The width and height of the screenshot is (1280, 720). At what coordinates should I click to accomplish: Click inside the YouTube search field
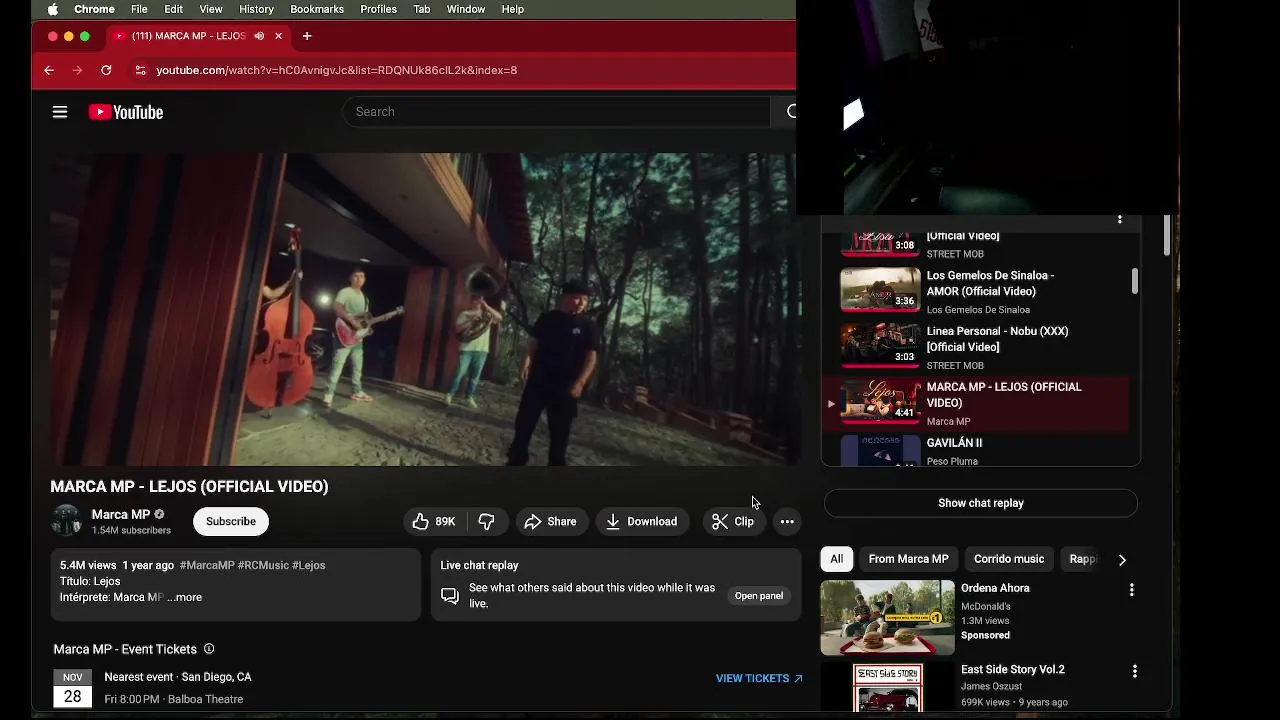[556, 112]
